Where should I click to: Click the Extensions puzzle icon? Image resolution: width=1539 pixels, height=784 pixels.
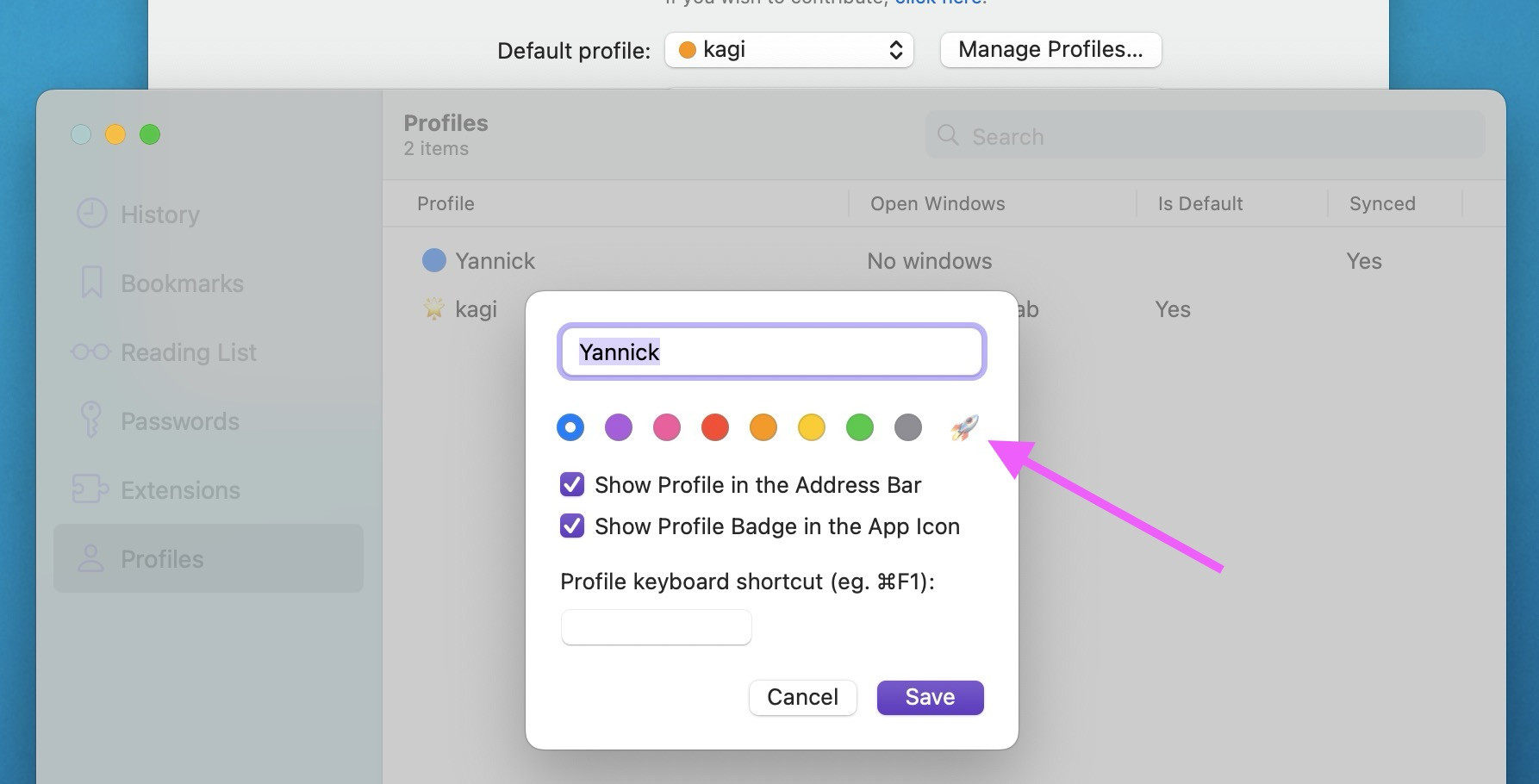point(90,489)
